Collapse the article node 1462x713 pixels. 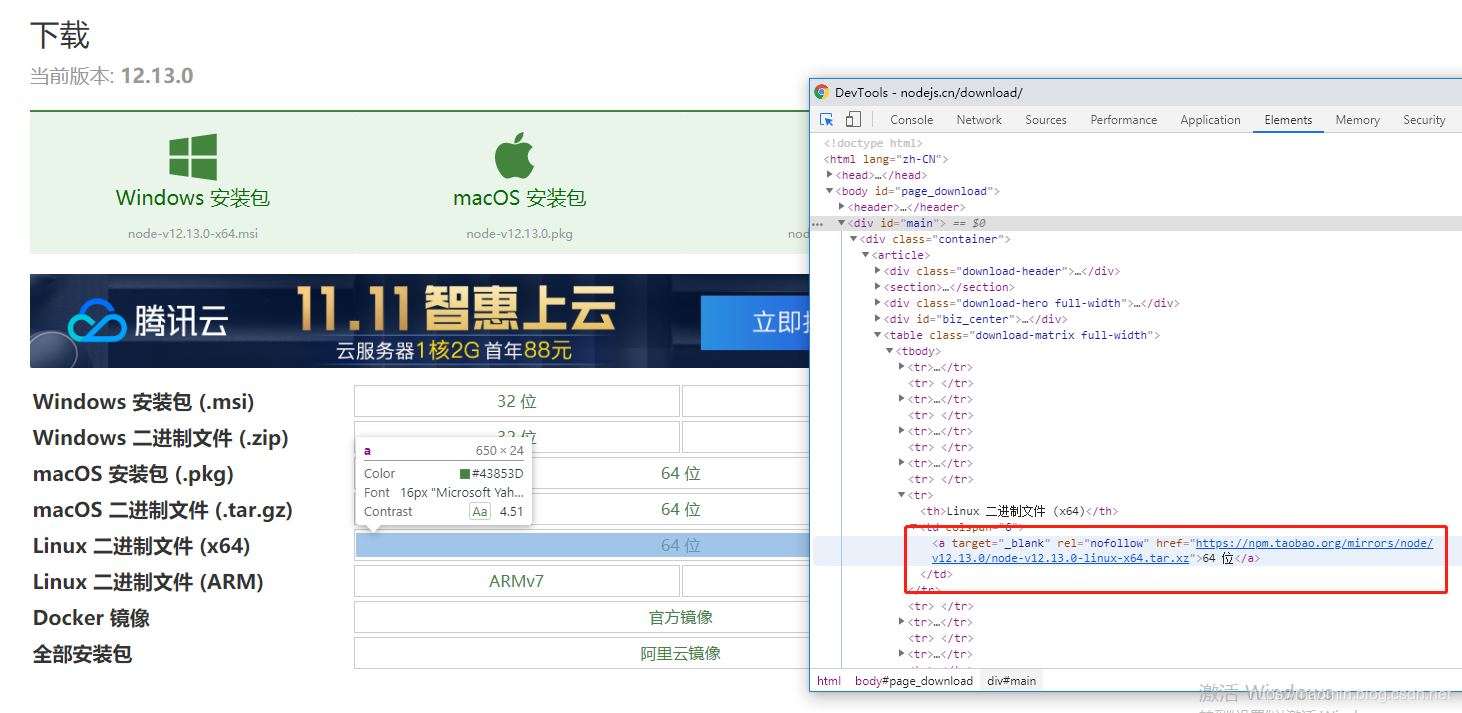click(865, 255)
